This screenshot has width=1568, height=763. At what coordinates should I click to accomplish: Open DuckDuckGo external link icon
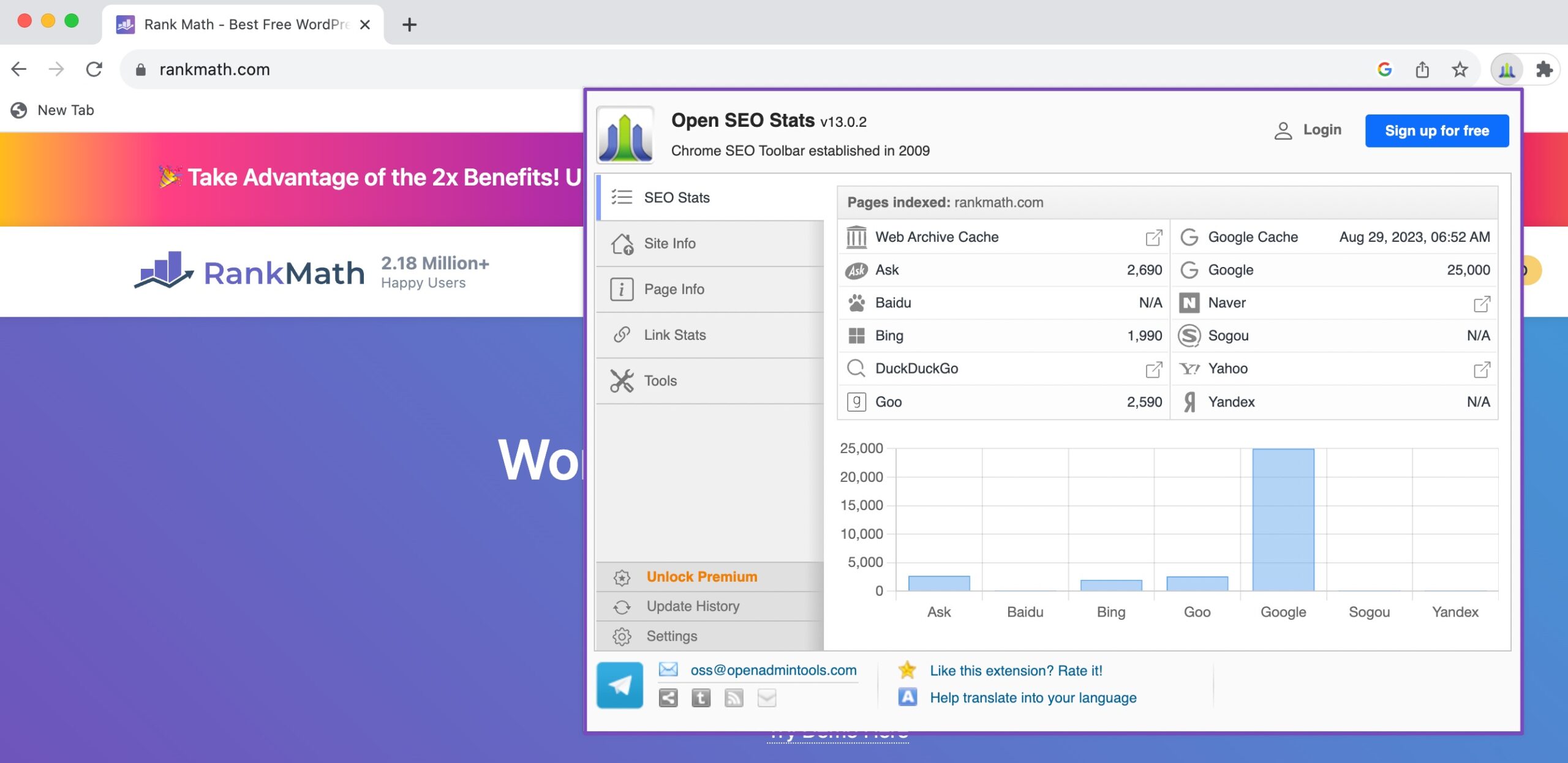[1154, 369]
